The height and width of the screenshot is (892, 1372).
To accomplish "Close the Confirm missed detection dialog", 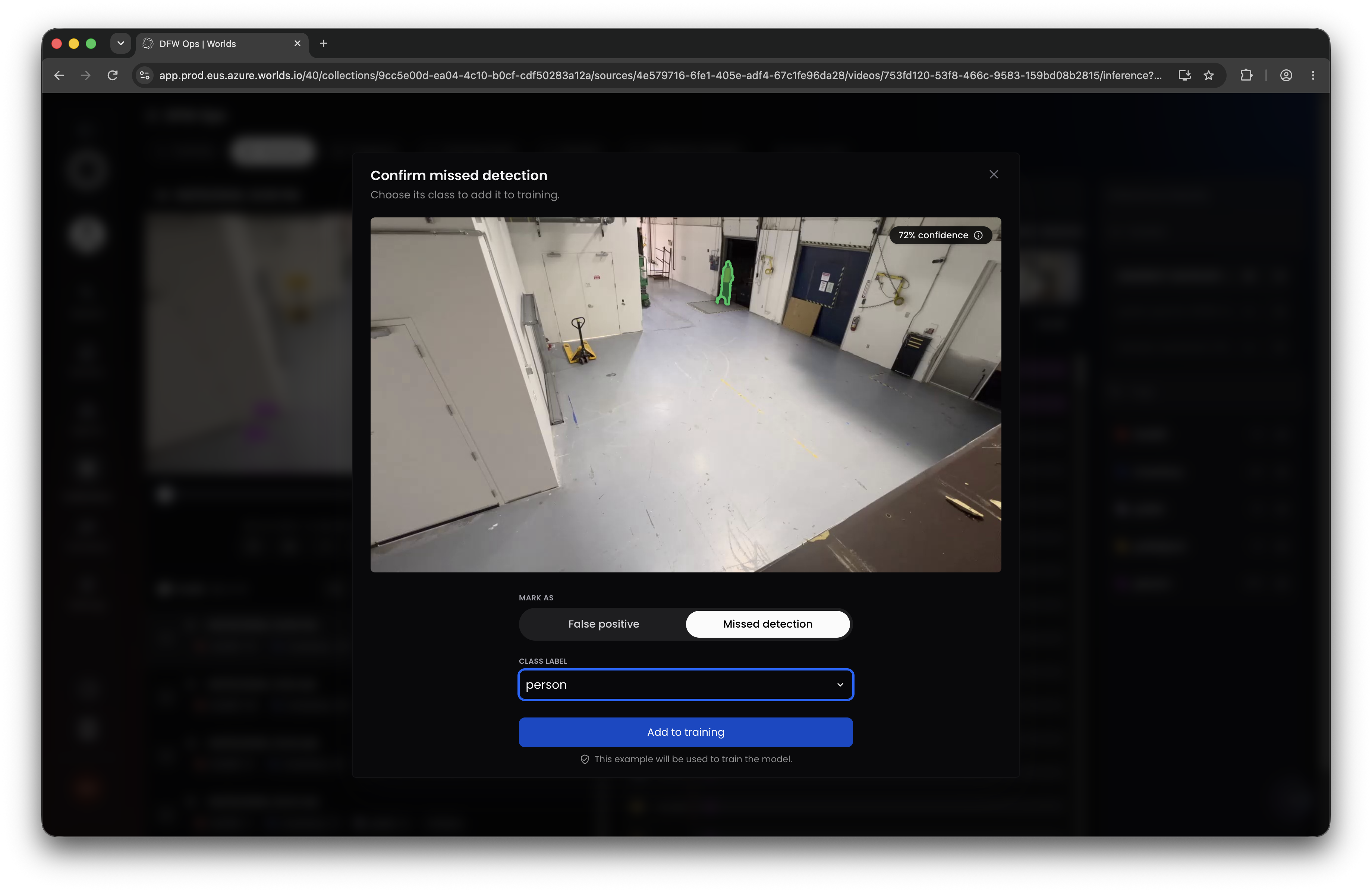I will click(x=993, y=174).
